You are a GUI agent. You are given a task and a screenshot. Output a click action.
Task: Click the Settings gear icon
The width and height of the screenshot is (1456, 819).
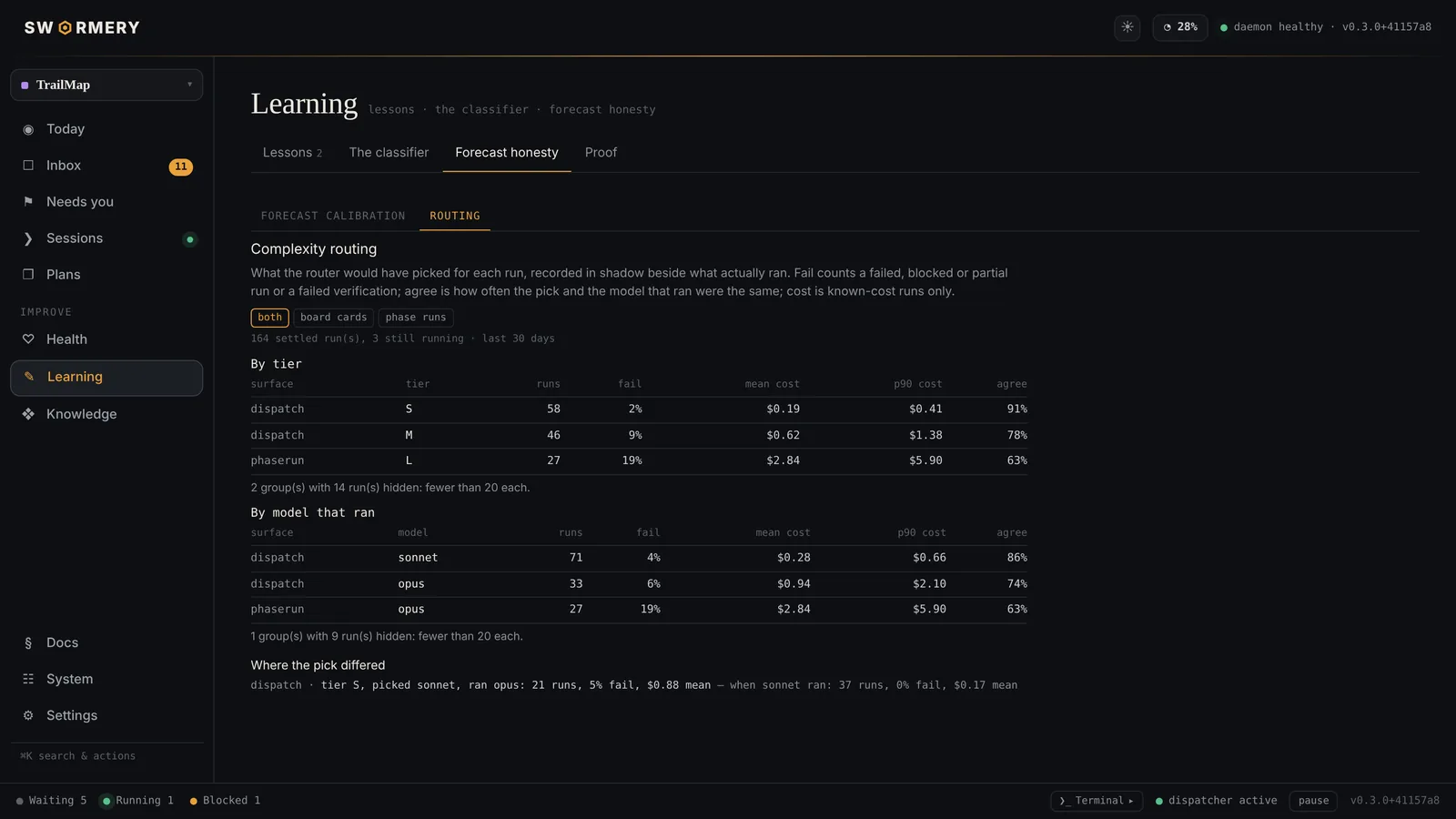point(28,715)
